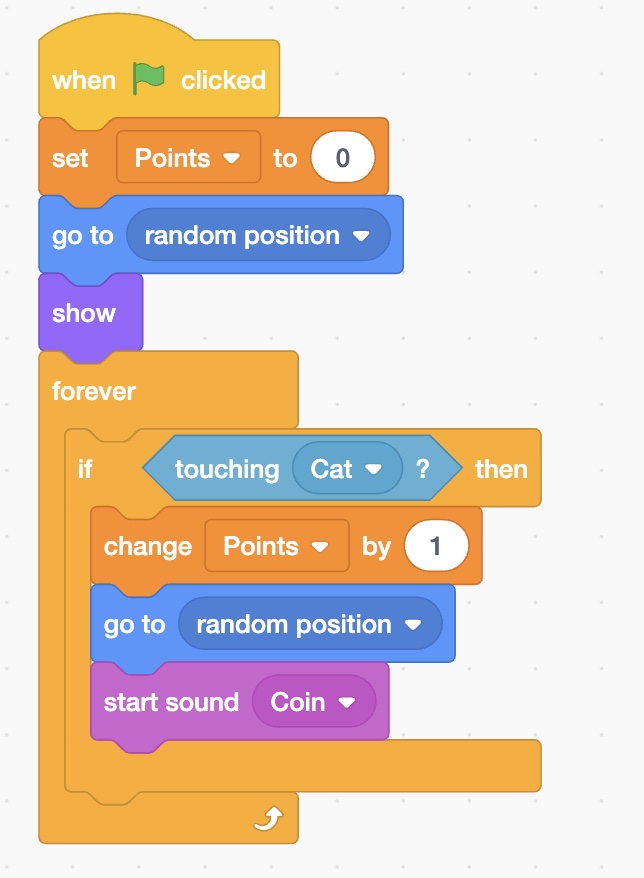
Task: Select the if block by its 'if' label
Action: 85,469
